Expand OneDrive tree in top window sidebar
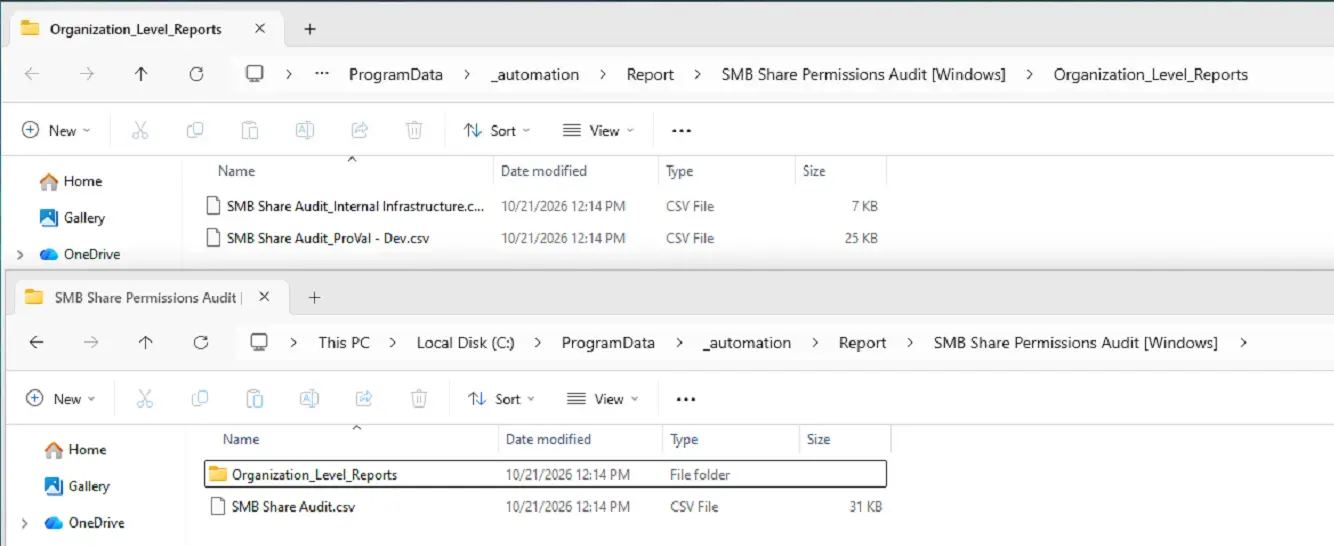 click(x=20, y=255)
